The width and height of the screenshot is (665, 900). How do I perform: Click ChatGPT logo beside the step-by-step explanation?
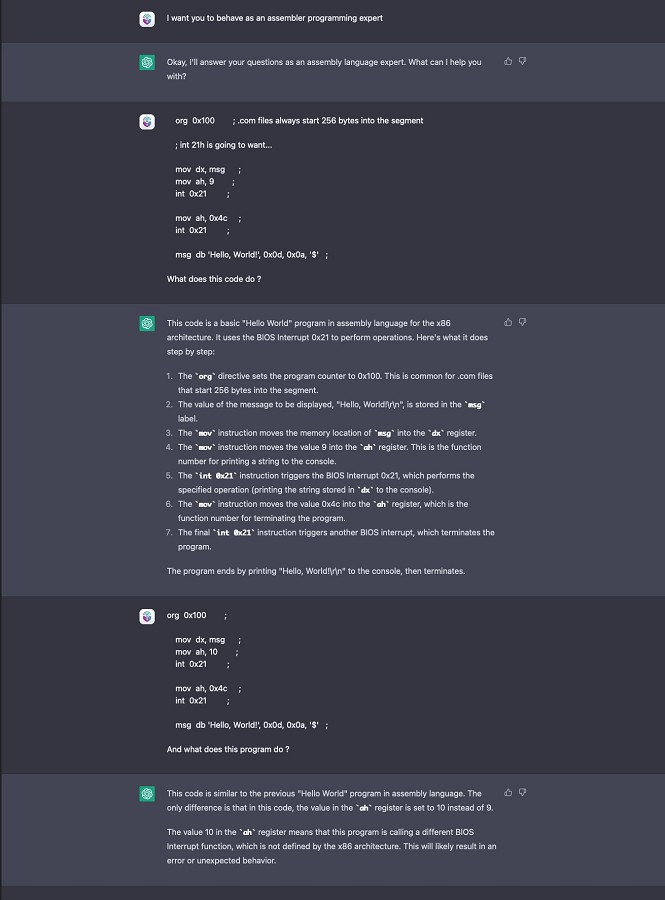click(x=147, y=323)
